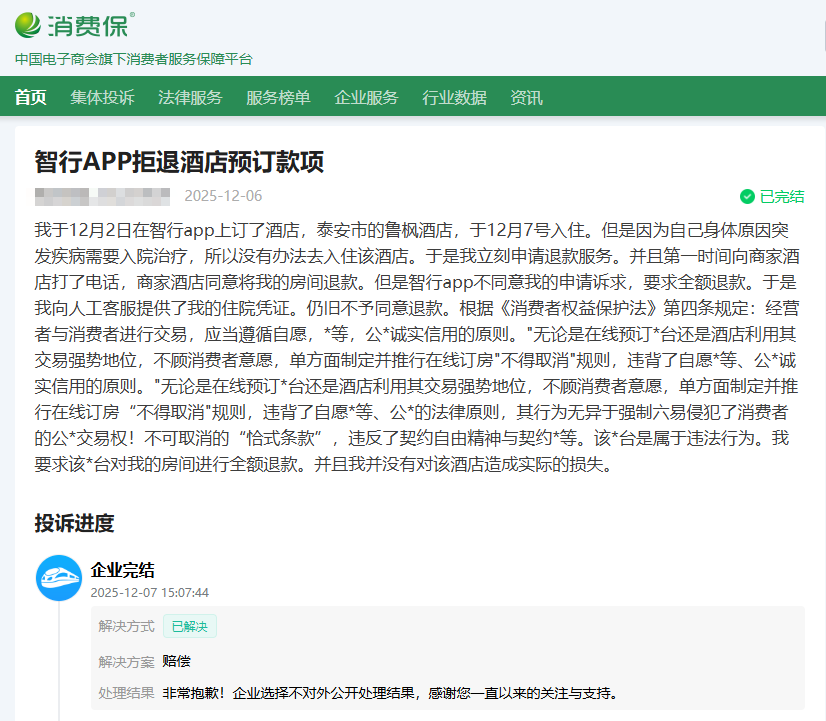The width and height of the screenshot is (826, 721).
Task: Open the 企业服务 navigation entry
Action: (x=365, y=98)
